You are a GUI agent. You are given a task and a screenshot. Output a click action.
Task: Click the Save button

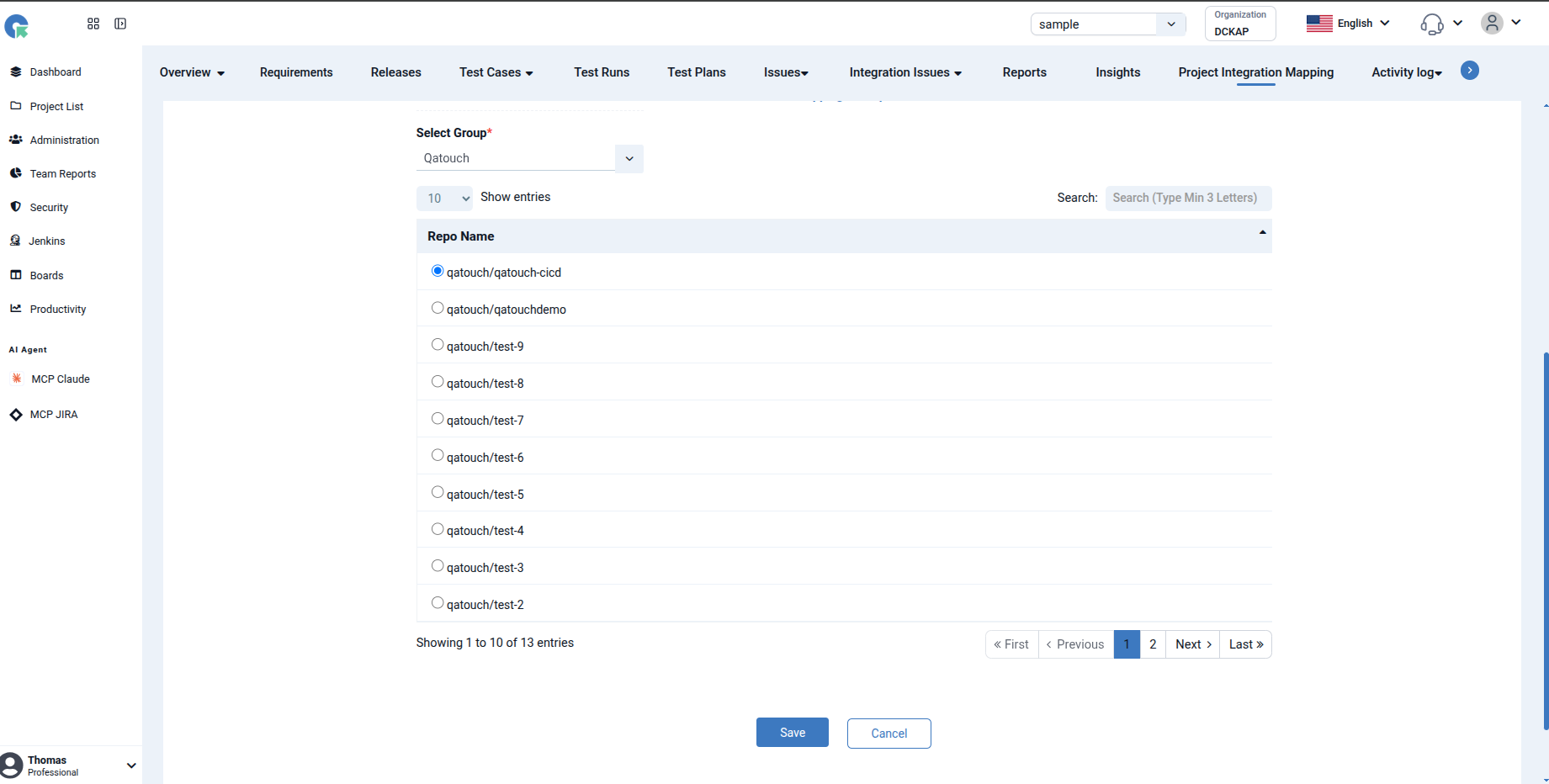coord(793,733)
